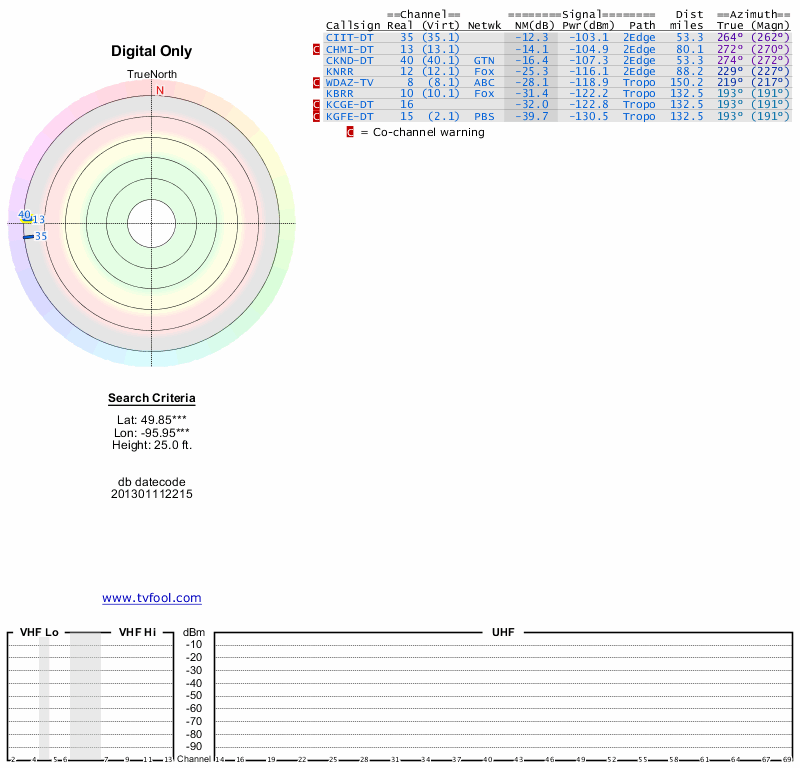Viewport: 800px width, 768px height.
Task: Click the Callsign column header
Action: click(x=353, y=25)
